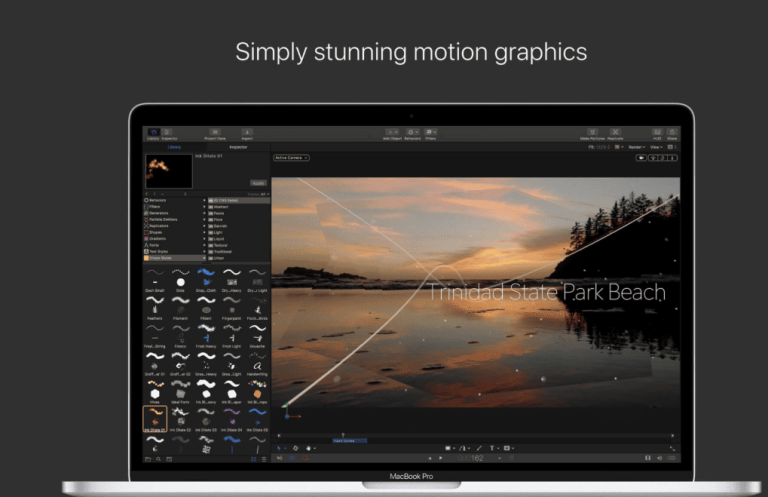Switch to the Inspector tab
The height and width of the screenshot is (497, 768).
[238, 147]
